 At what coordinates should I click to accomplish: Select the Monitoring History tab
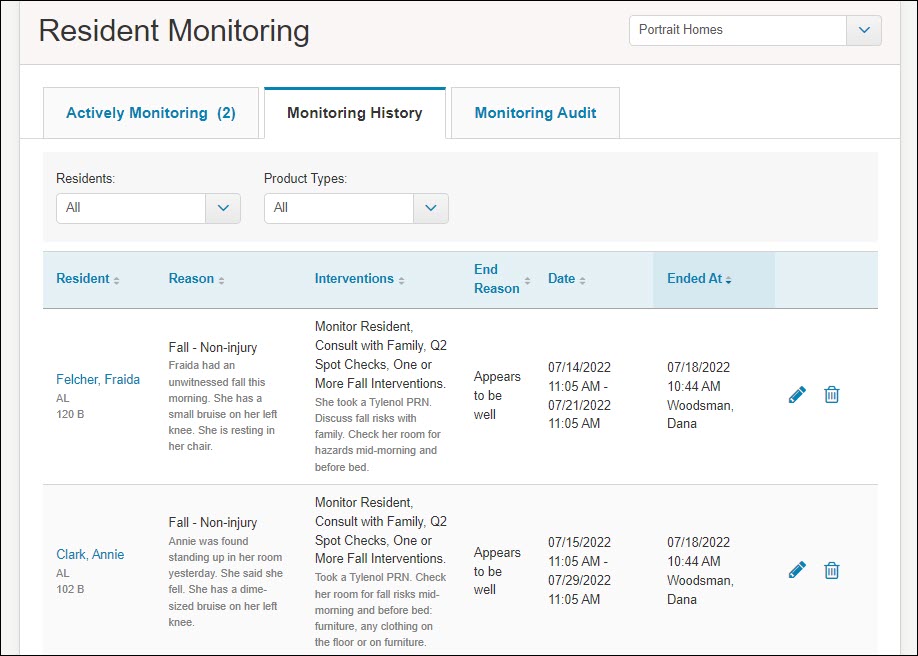355,113
